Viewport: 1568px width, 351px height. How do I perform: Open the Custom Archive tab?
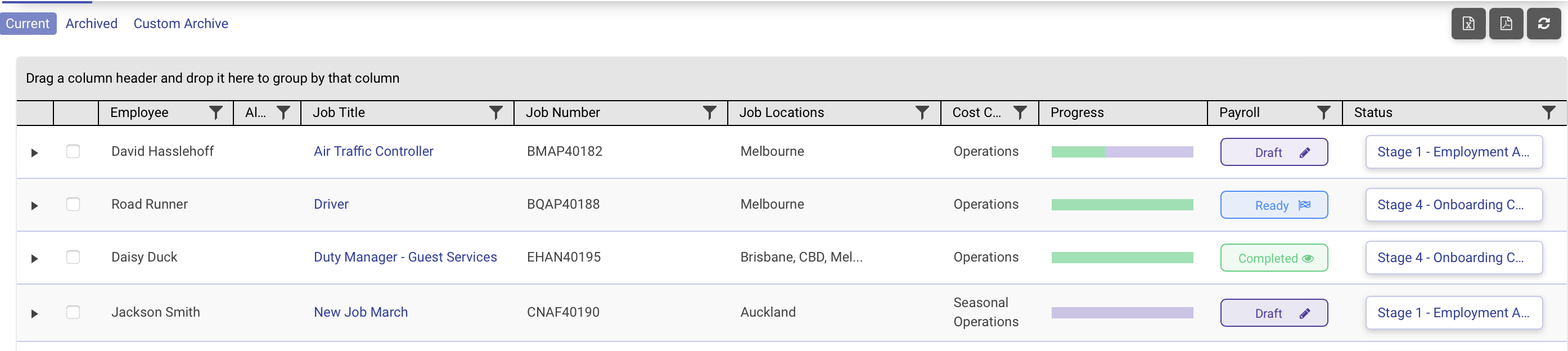[x=181, y=24]
